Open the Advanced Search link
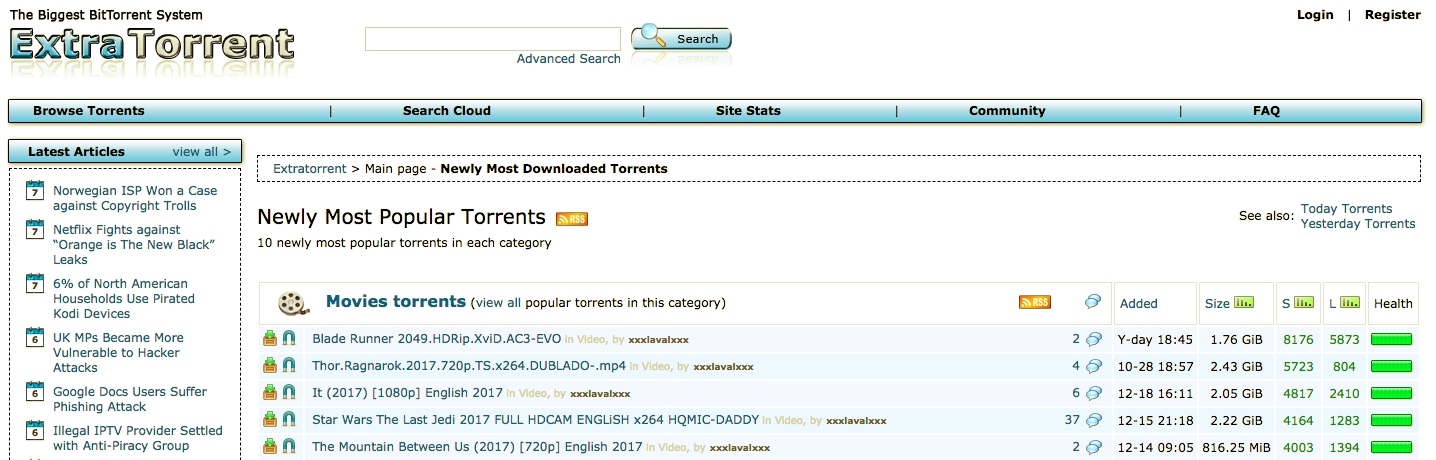 click(x=568, y=59)
